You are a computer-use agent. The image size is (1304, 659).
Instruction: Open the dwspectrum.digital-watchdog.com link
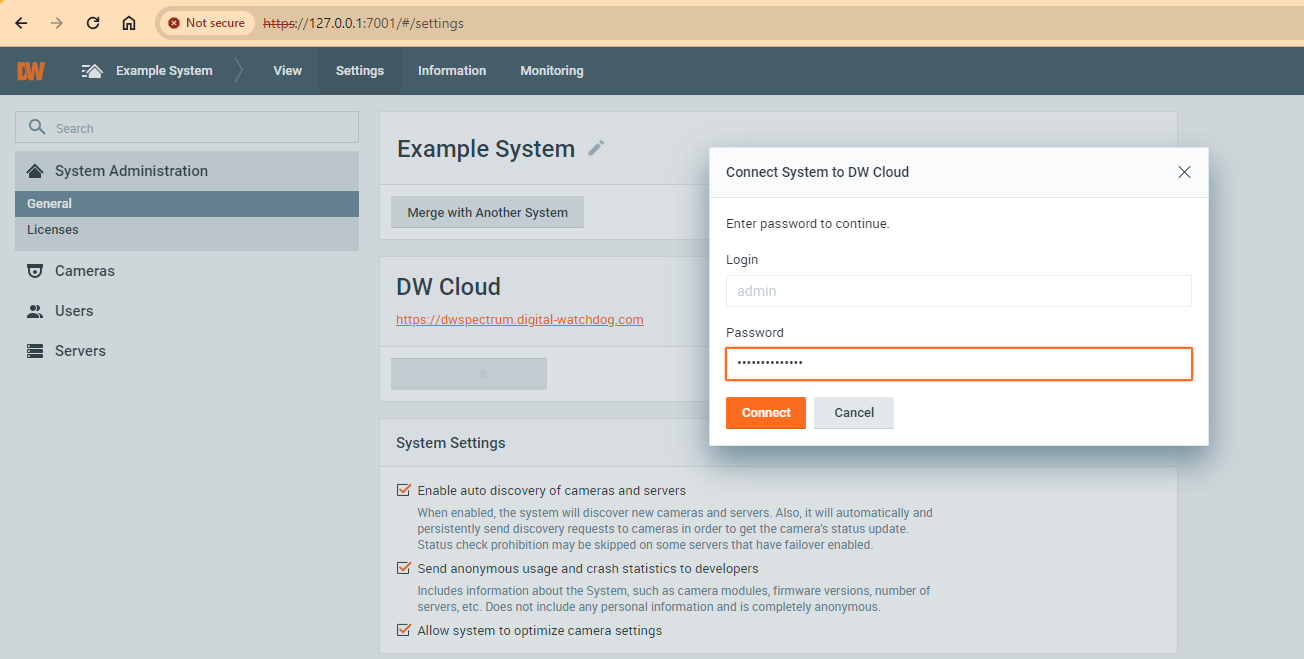(x=519, y=320)
